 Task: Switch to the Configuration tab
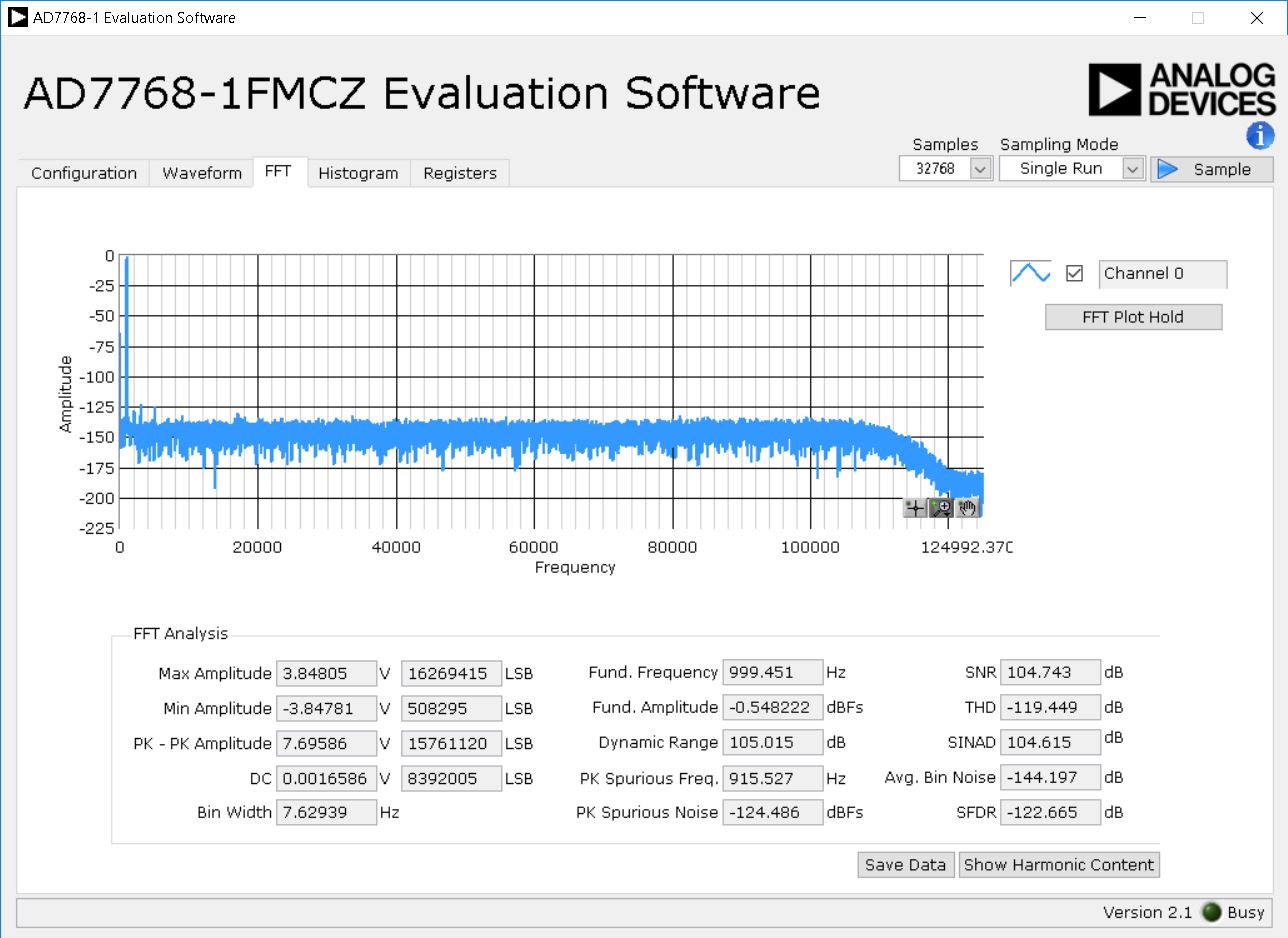point(84,173)
